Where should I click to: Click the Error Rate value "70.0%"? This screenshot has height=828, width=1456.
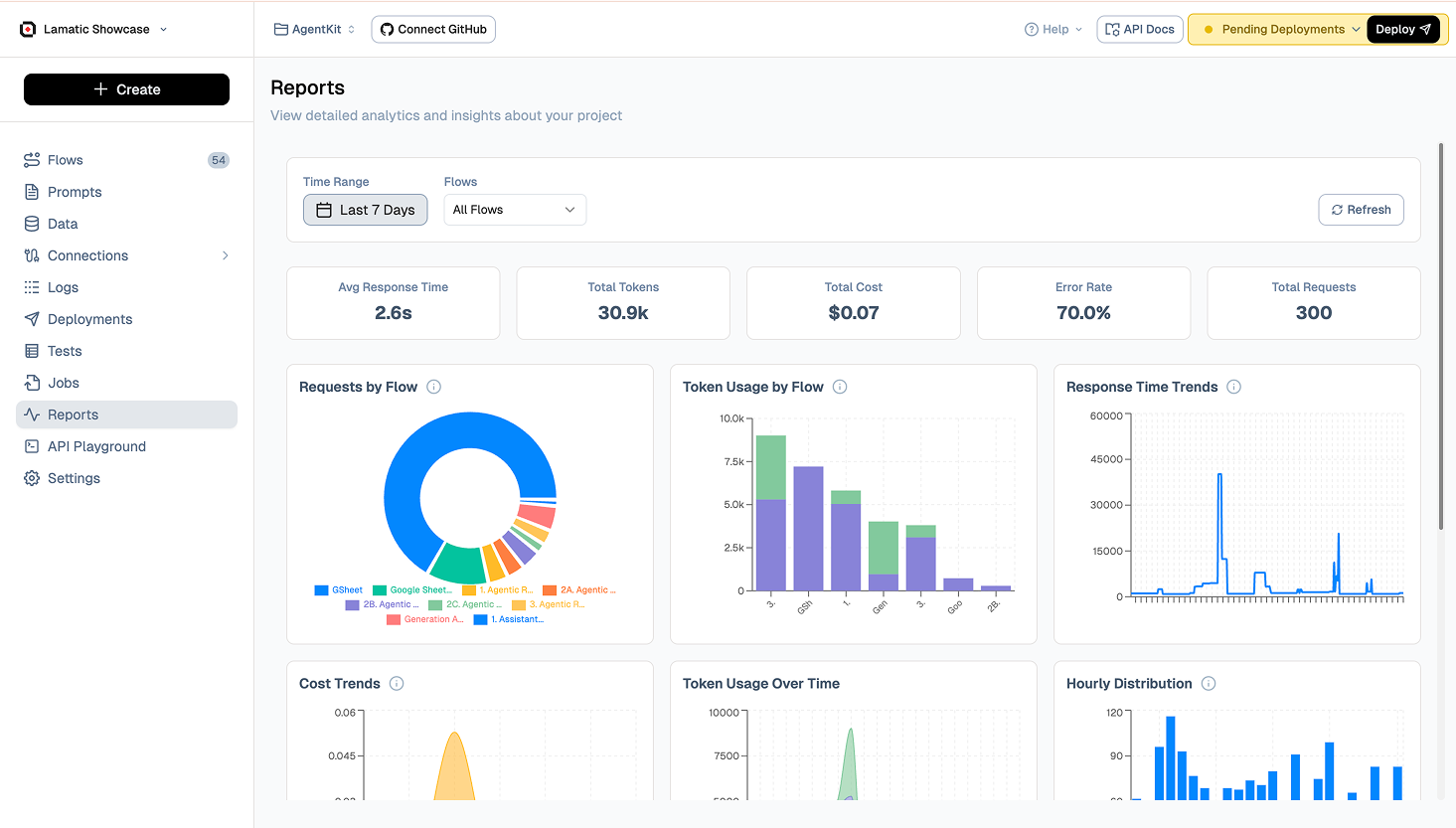(x=1083, y=313)
